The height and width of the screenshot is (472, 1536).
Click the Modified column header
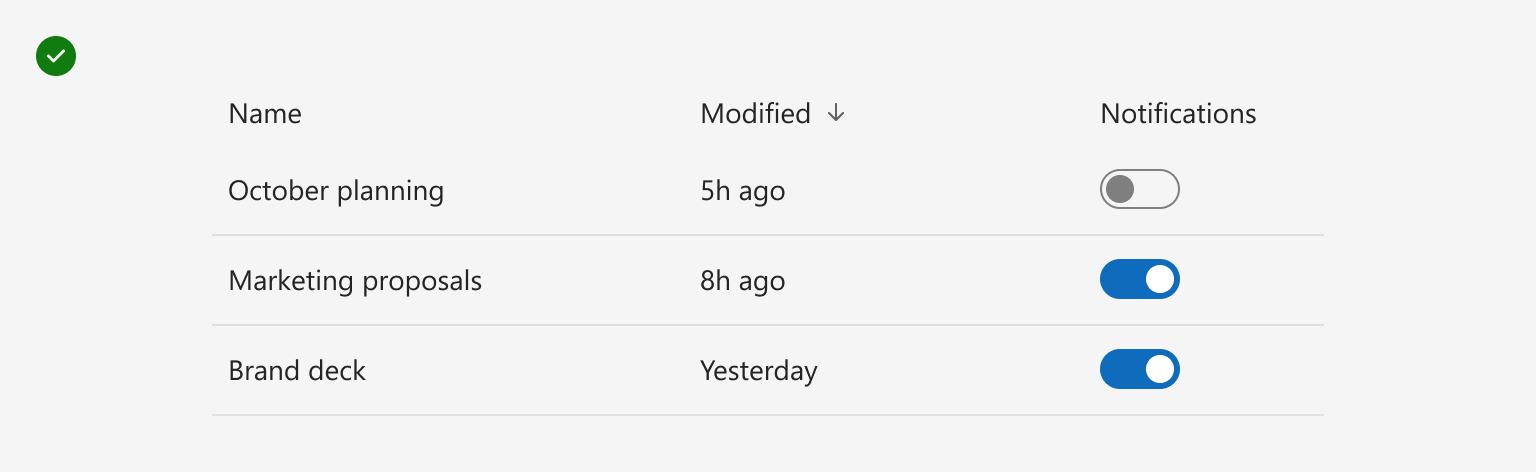755,114
